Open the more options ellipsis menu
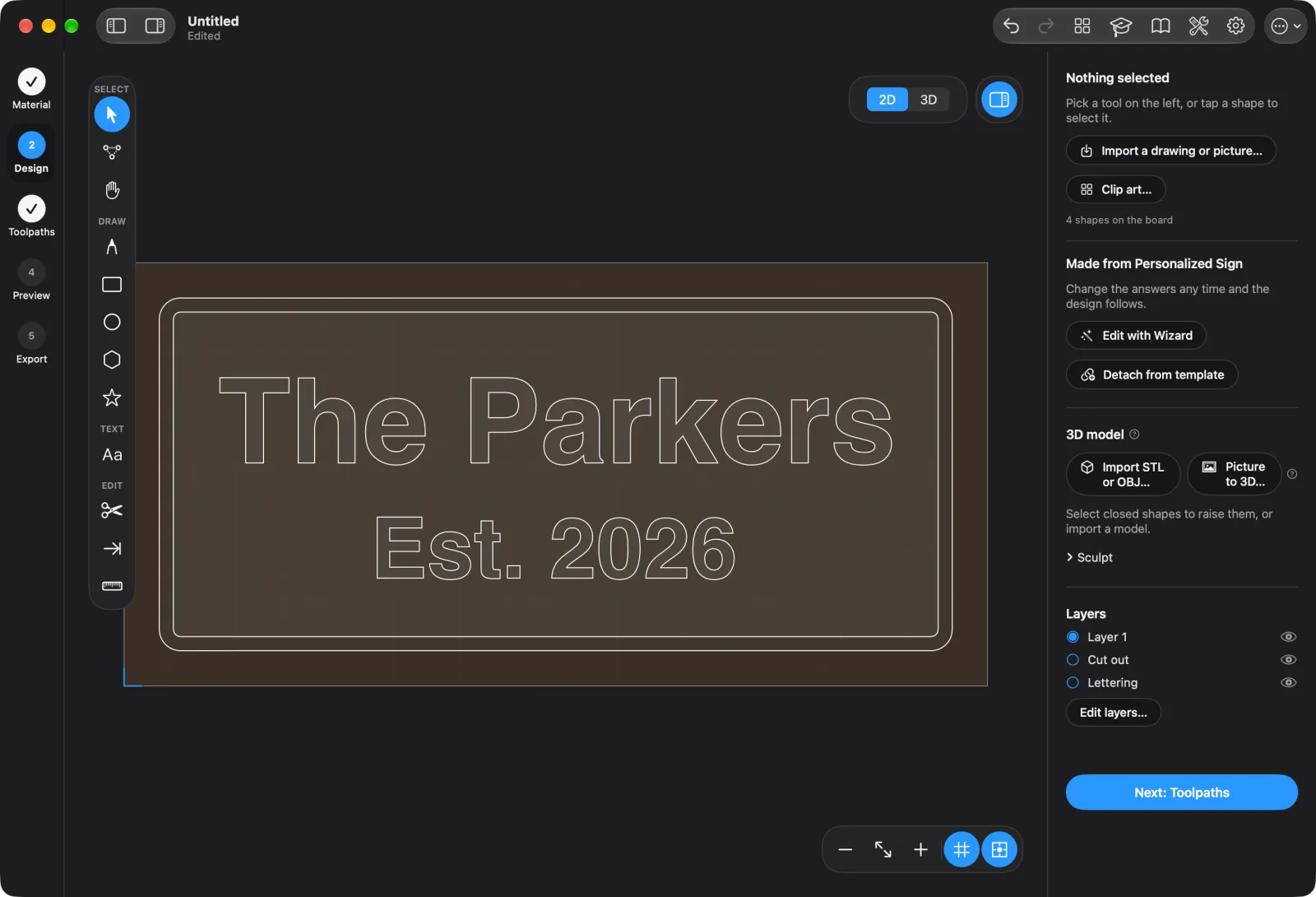 [1286, 26]
